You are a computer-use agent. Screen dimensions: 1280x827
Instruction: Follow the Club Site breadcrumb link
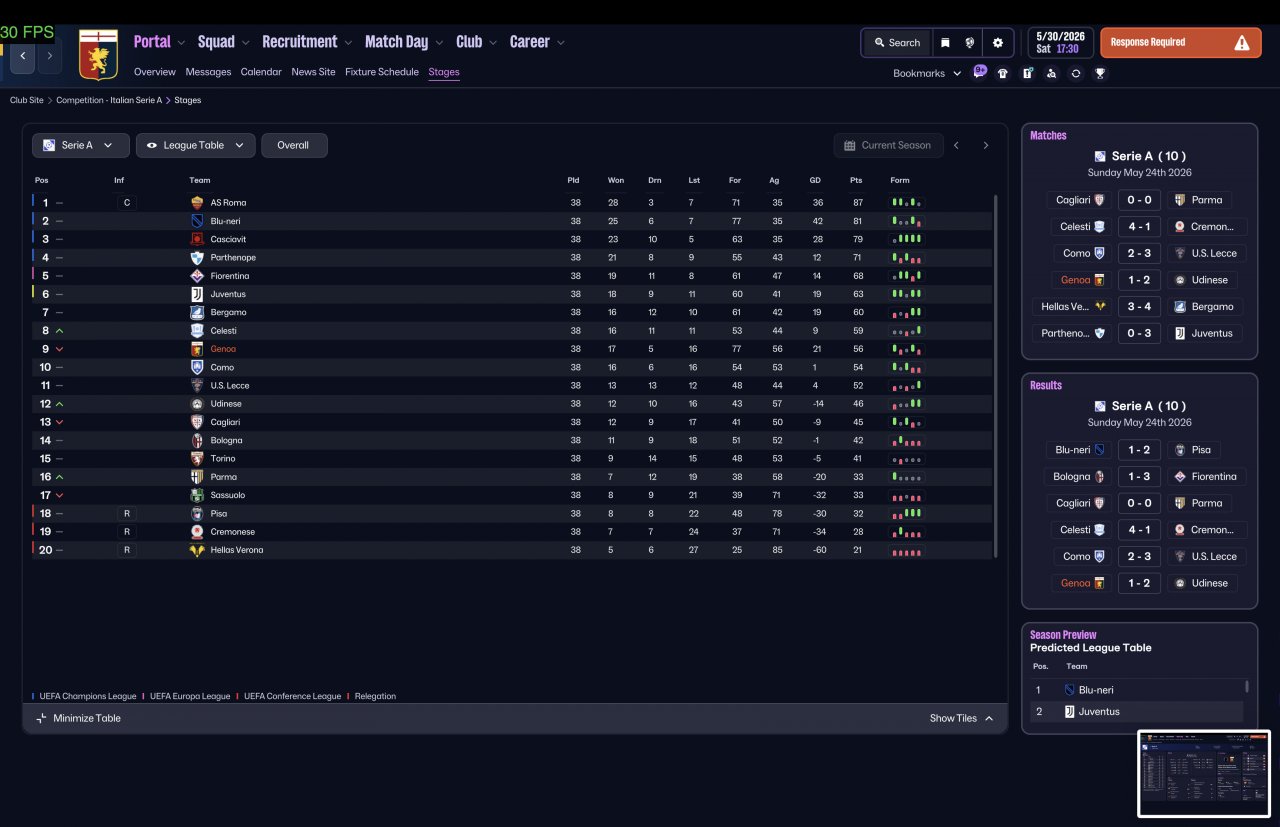pos(27,101)
